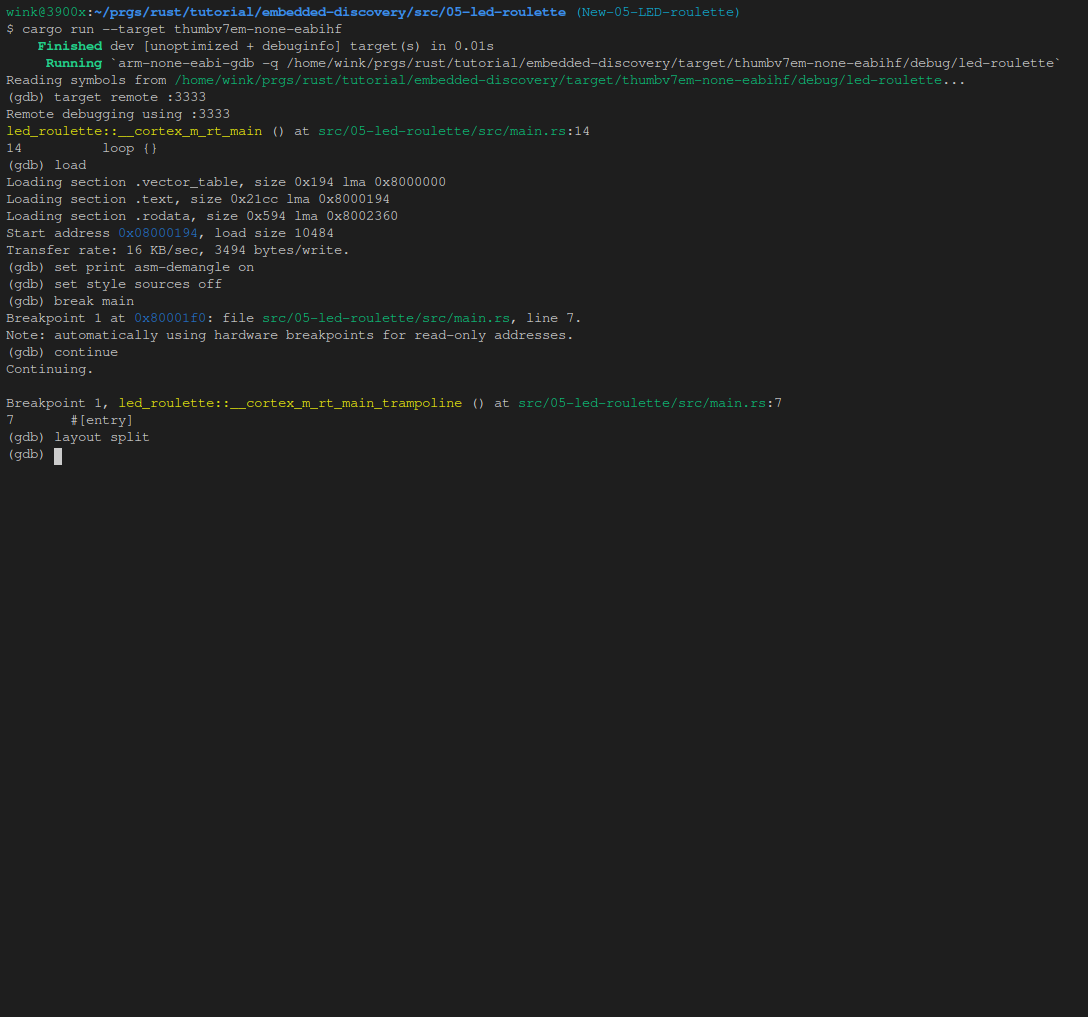The image size is (1088, 1017).
Task: Click 'Loading section .vector_table' line
Action: pos(226,182)
